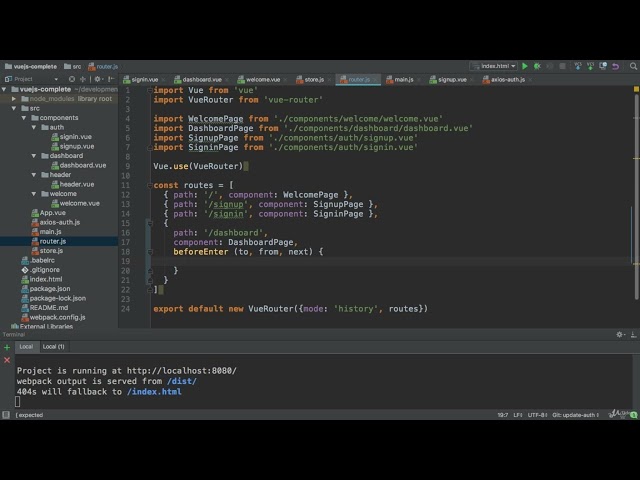Close the signin.vue editor tab
This screenshot has width=640, height=480.
pos(163,80)
